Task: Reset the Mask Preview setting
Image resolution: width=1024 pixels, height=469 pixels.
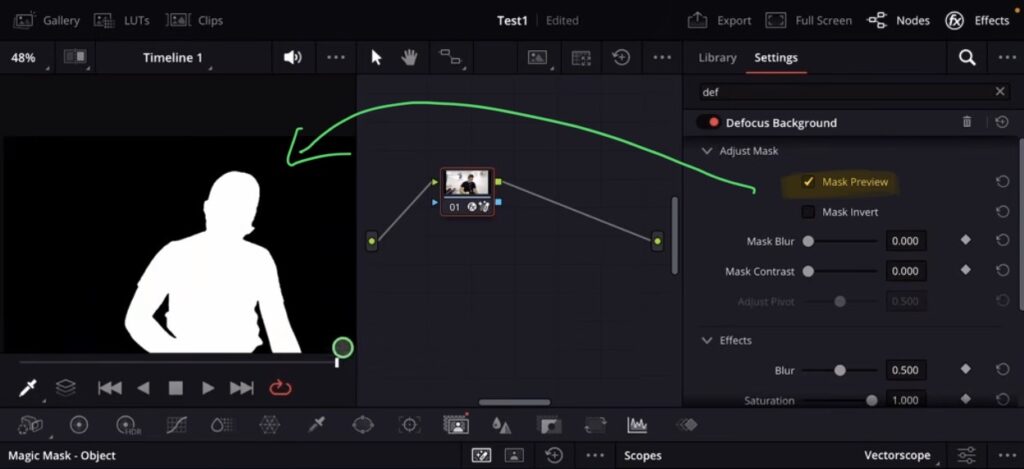Action: click(x=1002, y=182)
